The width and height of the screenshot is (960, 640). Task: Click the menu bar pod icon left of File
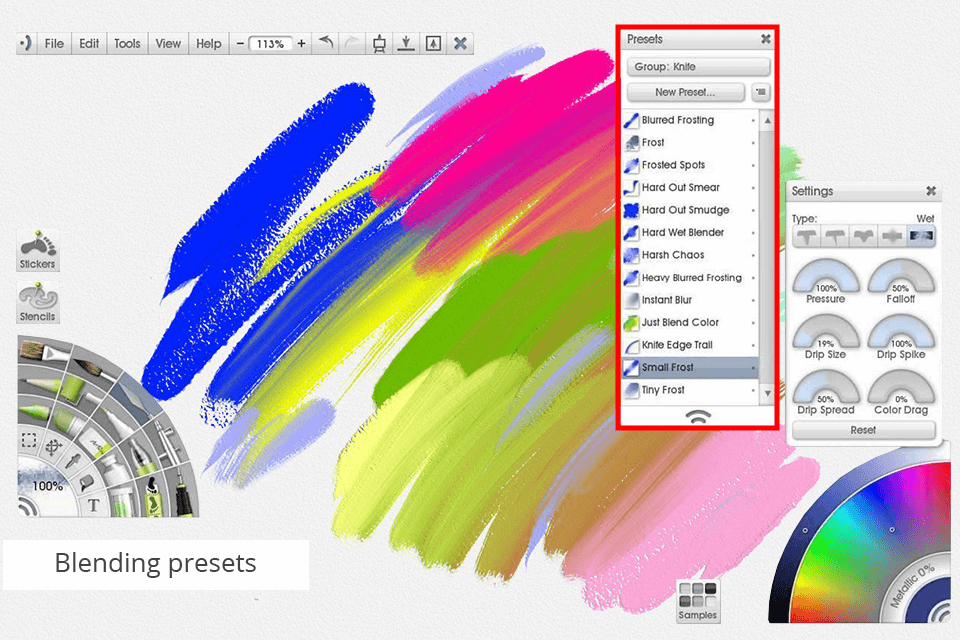click(x=26, y=43)
